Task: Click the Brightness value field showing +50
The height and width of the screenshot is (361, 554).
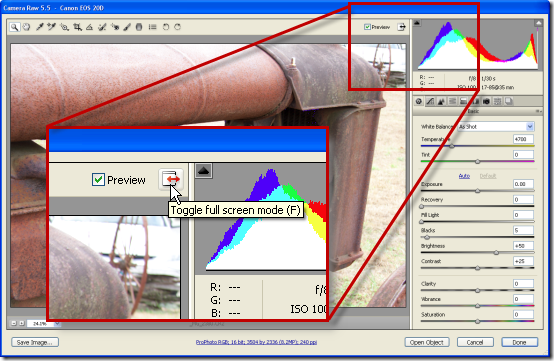Action: (523, 246)
